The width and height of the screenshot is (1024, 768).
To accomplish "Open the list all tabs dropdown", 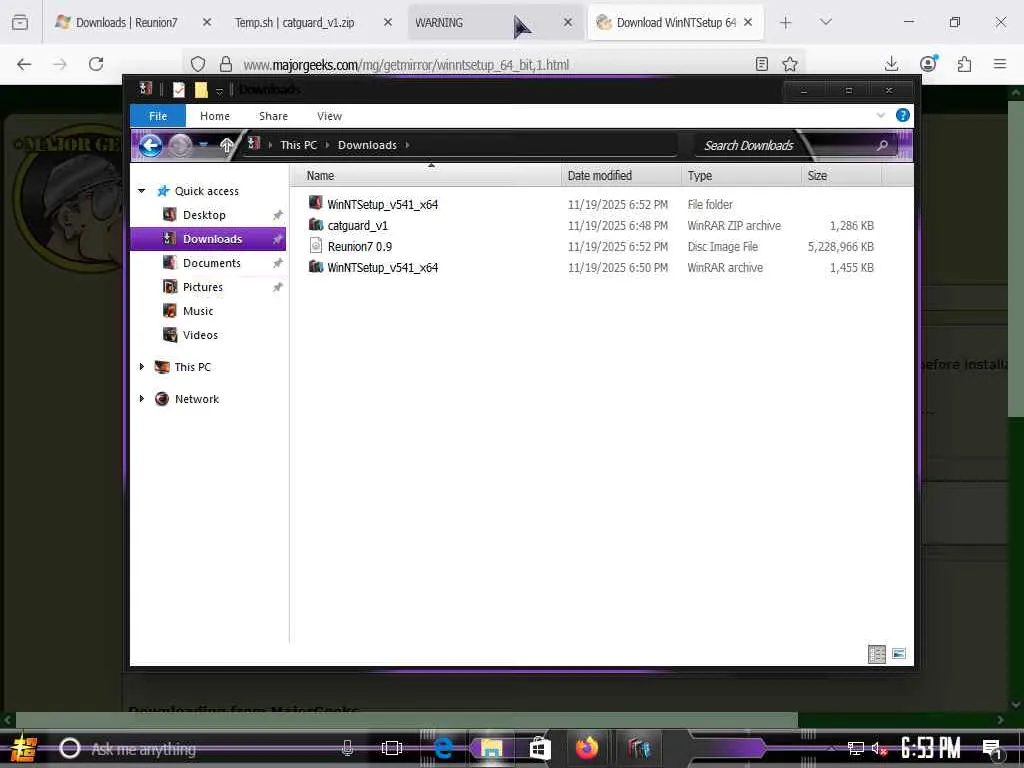I will (x=825, y=22).
